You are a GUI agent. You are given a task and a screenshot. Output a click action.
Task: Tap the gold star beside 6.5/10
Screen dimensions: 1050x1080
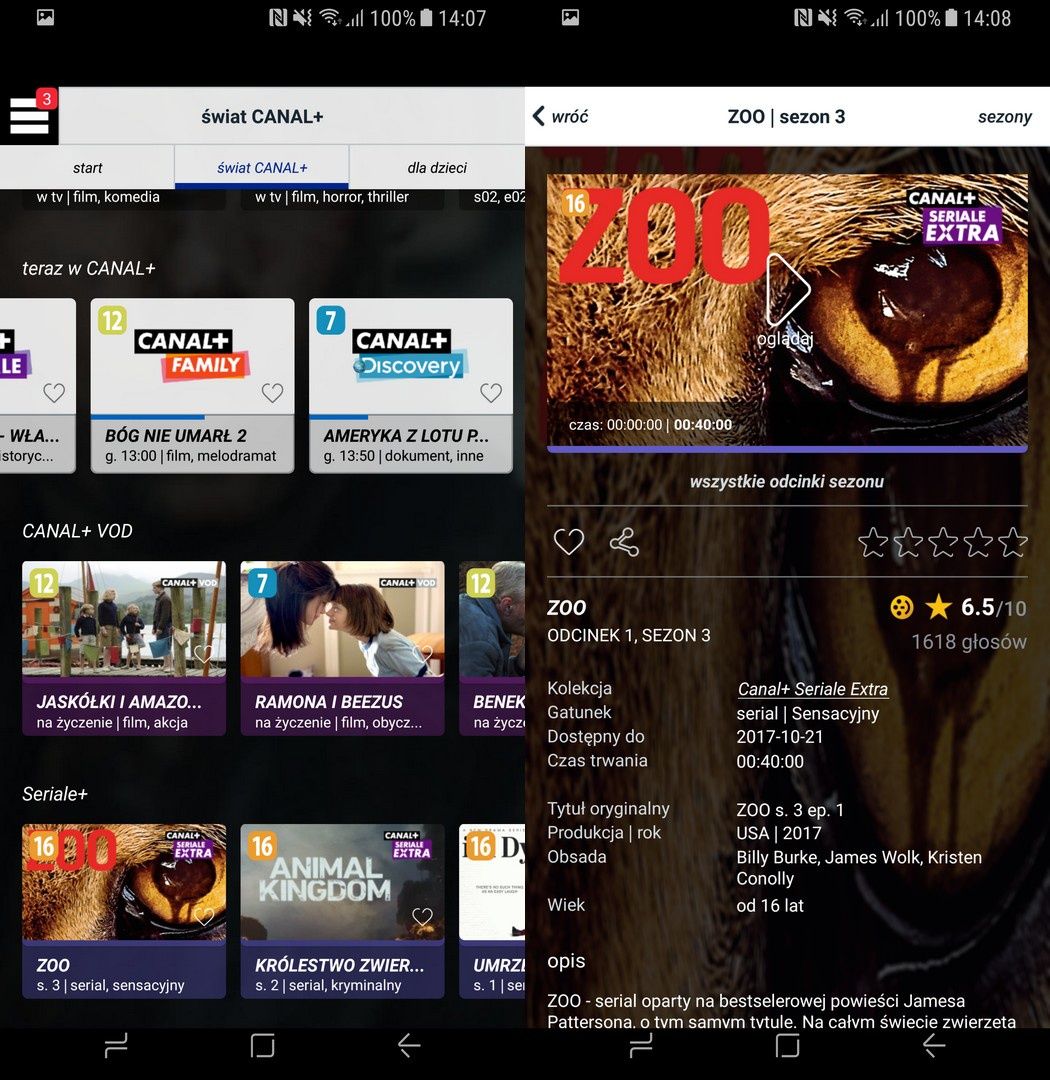pos(938,608)
